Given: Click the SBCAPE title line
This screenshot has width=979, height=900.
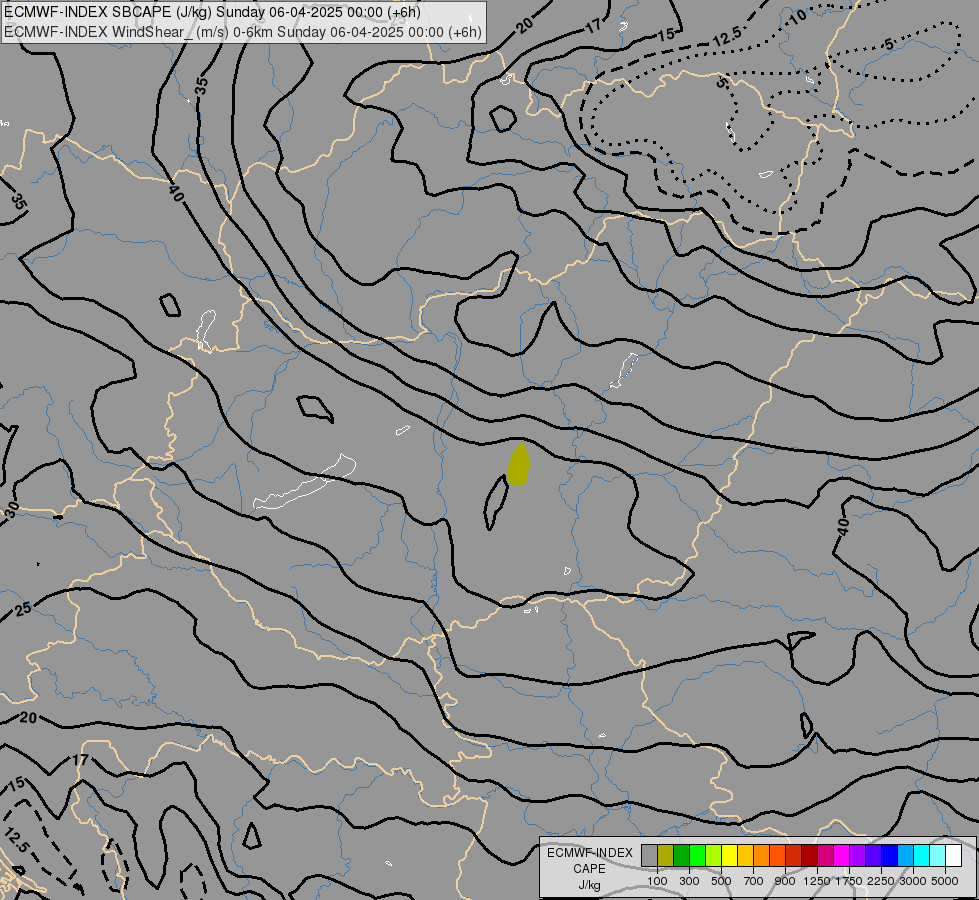Looking at the screenshot, I should click(212, 12).
